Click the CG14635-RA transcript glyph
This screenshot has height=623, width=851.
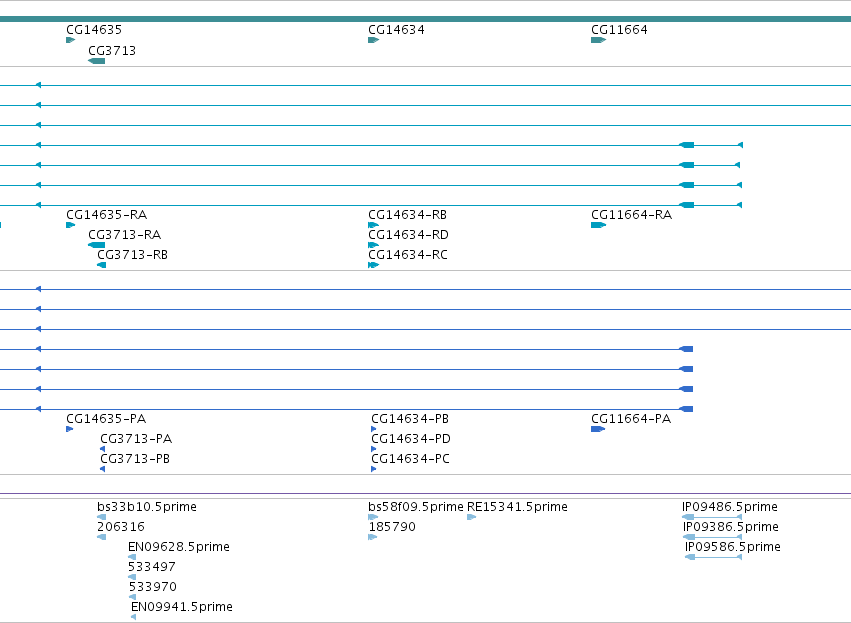pyautogui.click(x=71, y=225)
